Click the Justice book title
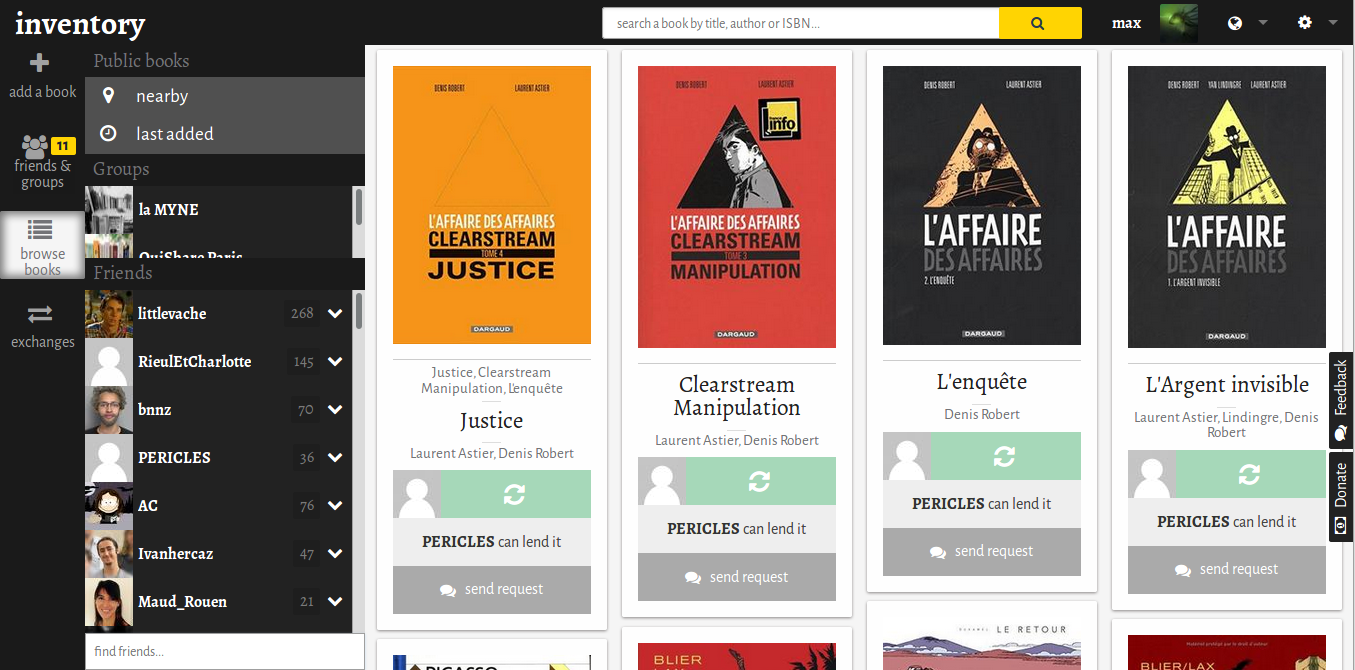Image resolution: width=1355 pixels, height=670 pixels. (492, 421)
